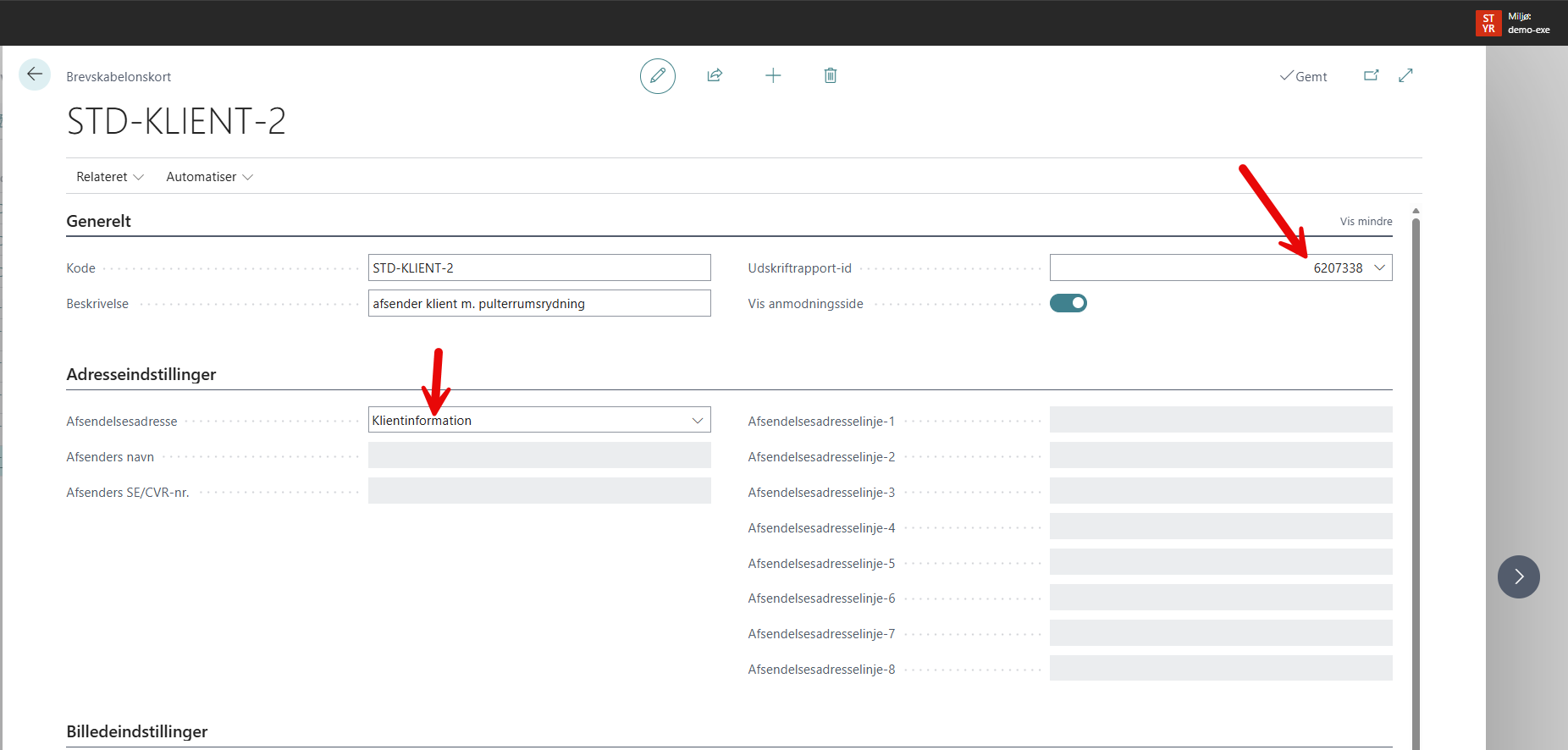The width and height of the screenshot is (1568, 750).
Task: Open page in new window icon
Action: coord(1371,76)
